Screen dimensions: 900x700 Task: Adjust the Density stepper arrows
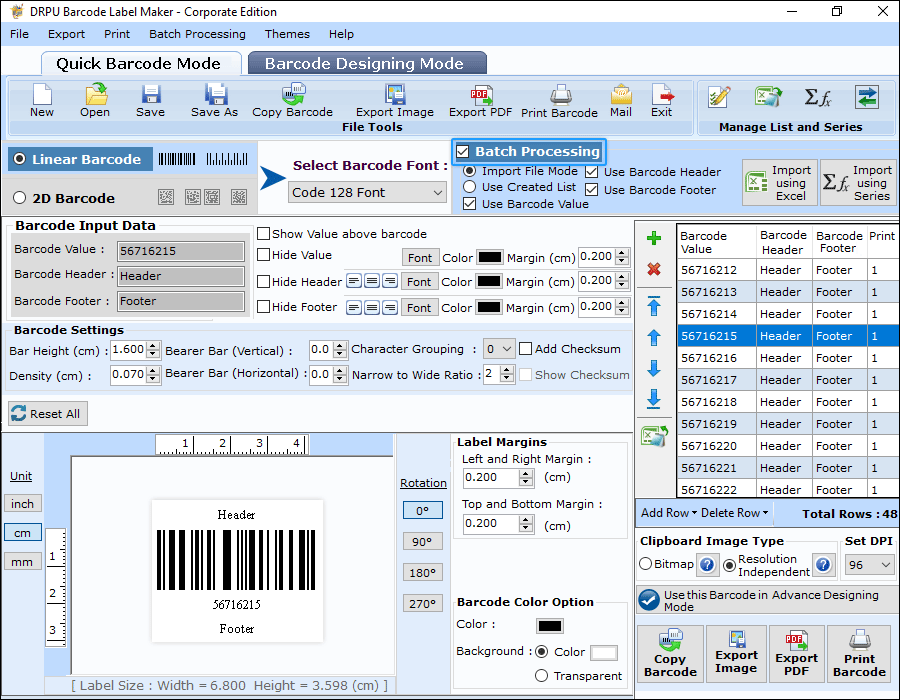[153, 375]
